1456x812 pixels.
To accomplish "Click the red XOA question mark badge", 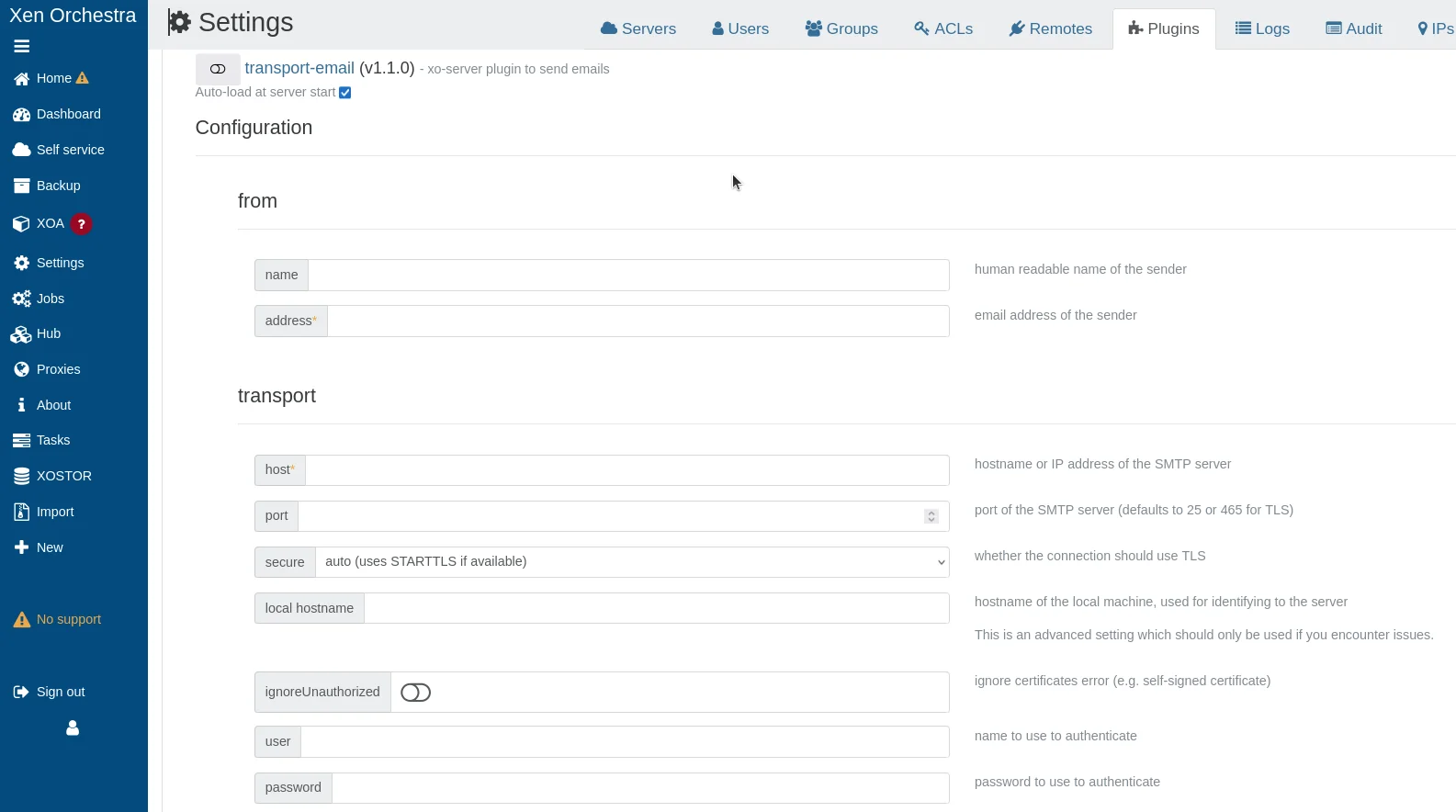I will coord(81,224).
